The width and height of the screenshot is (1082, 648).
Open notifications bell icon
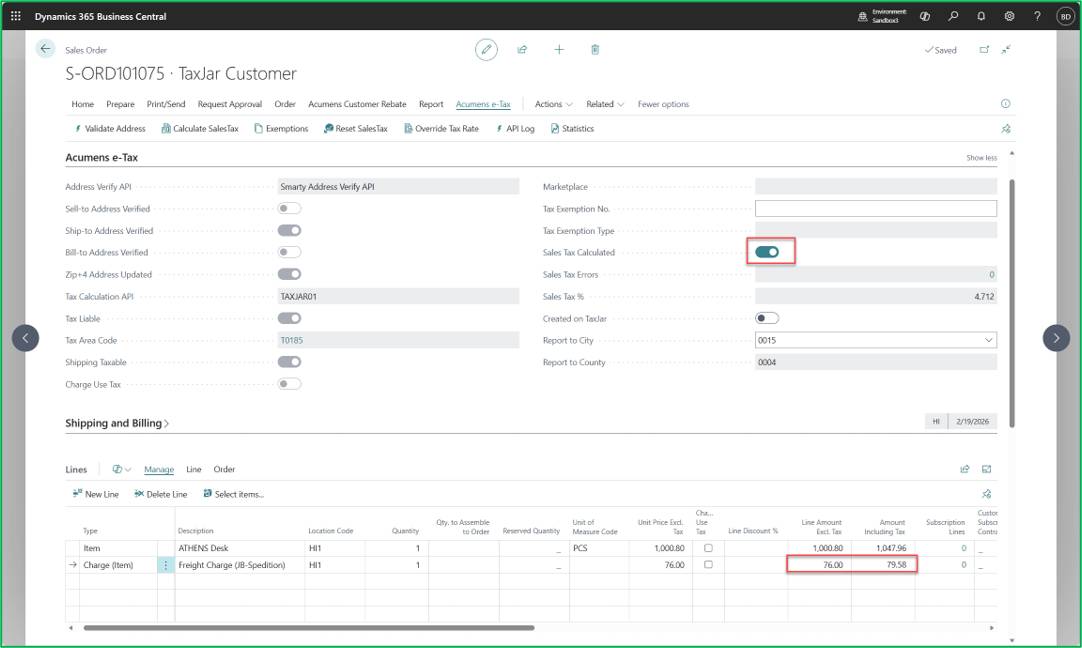click(x=981, y=16)
